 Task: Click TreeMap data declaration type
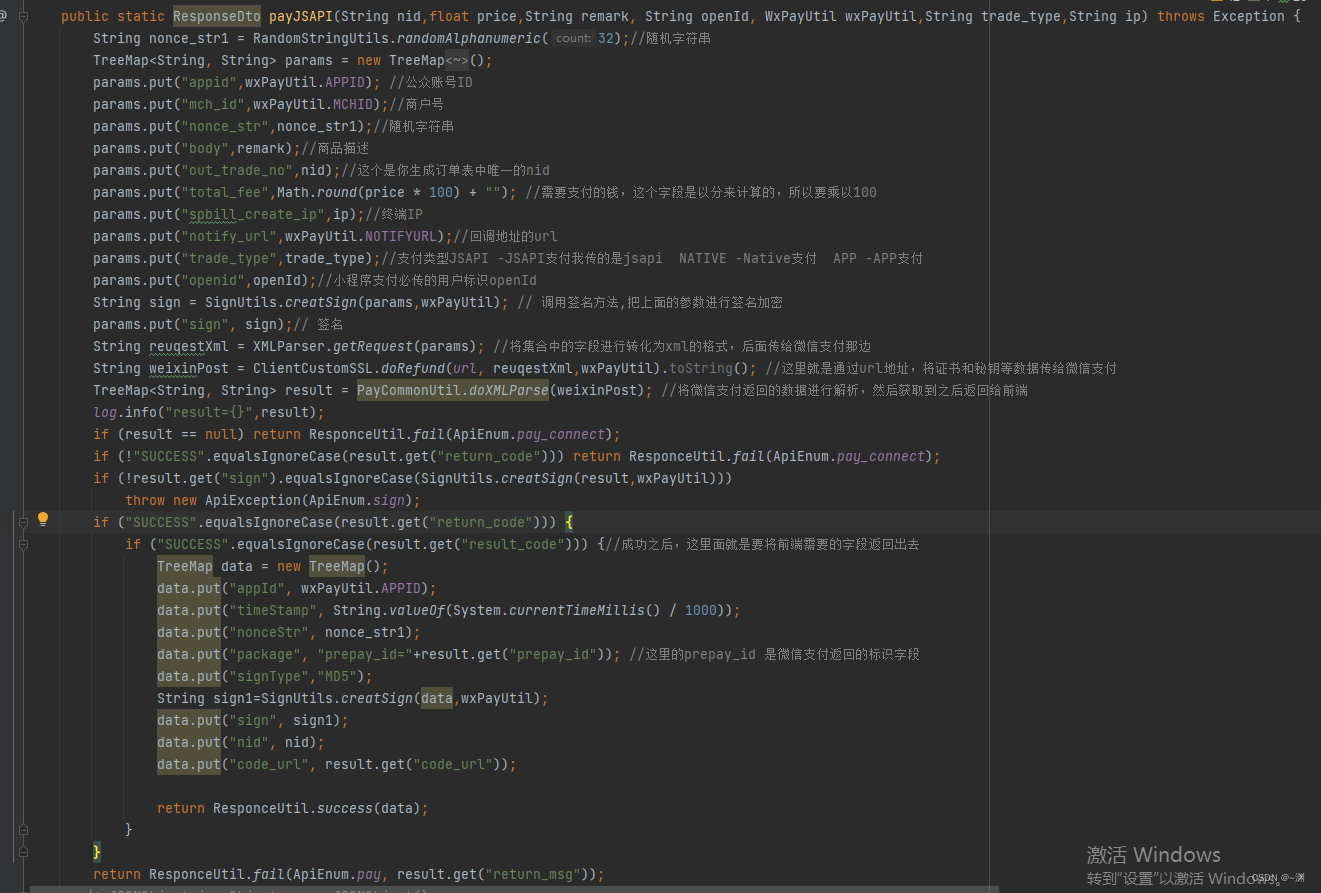click(185, 567)
